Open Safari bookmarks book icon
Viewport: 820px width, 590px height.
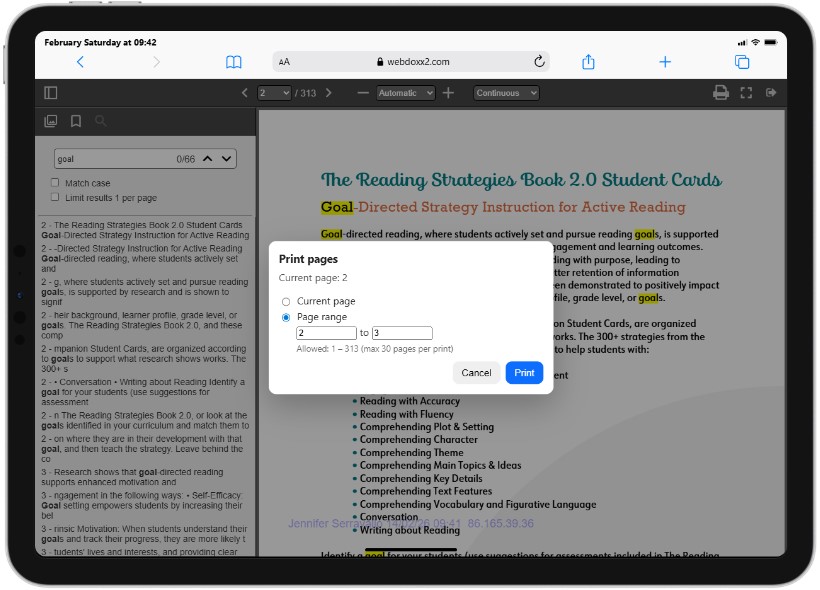tap(233, 62)
